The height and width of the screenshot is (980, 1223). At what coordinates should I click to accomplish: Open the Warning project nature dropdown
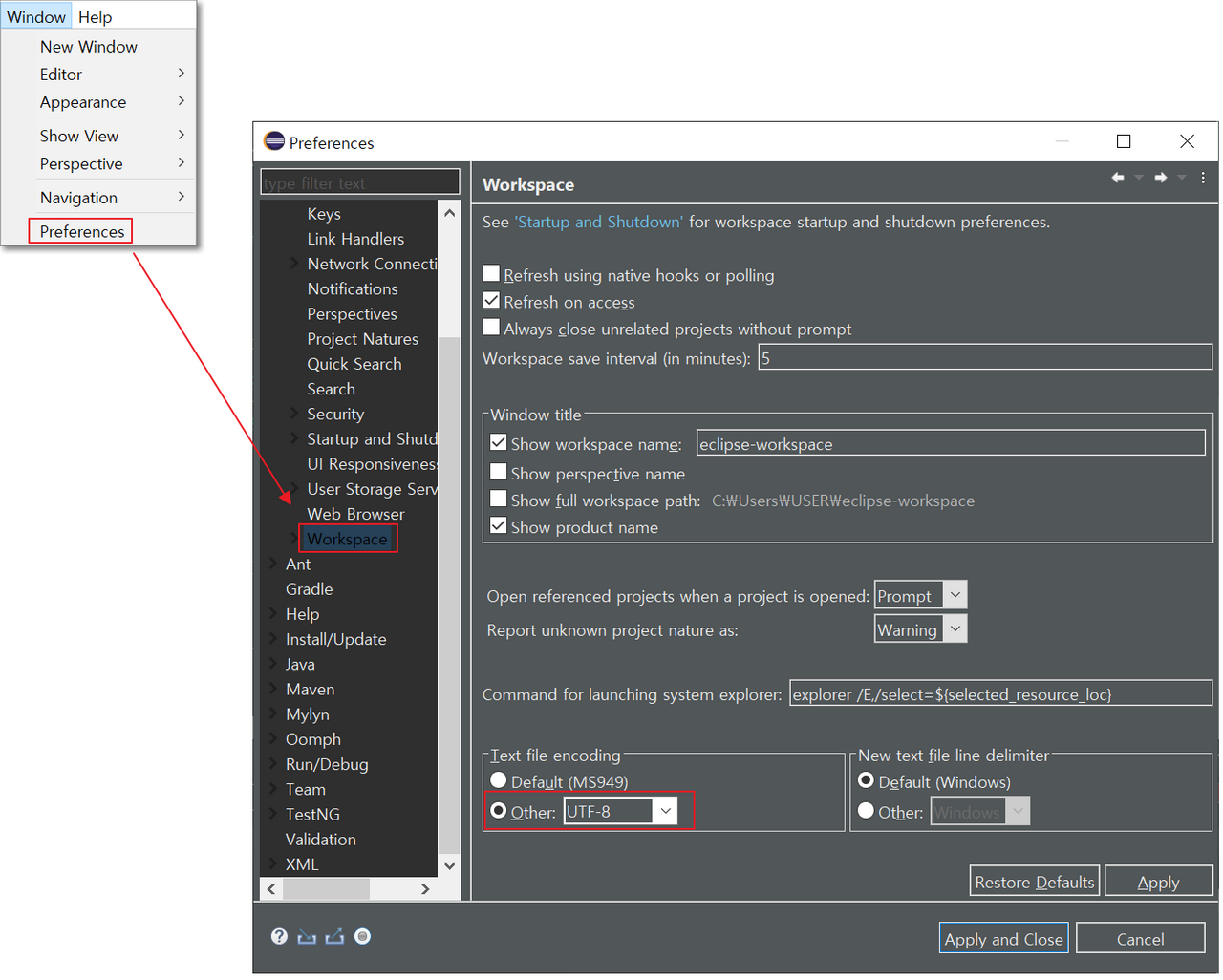(955, 628)
